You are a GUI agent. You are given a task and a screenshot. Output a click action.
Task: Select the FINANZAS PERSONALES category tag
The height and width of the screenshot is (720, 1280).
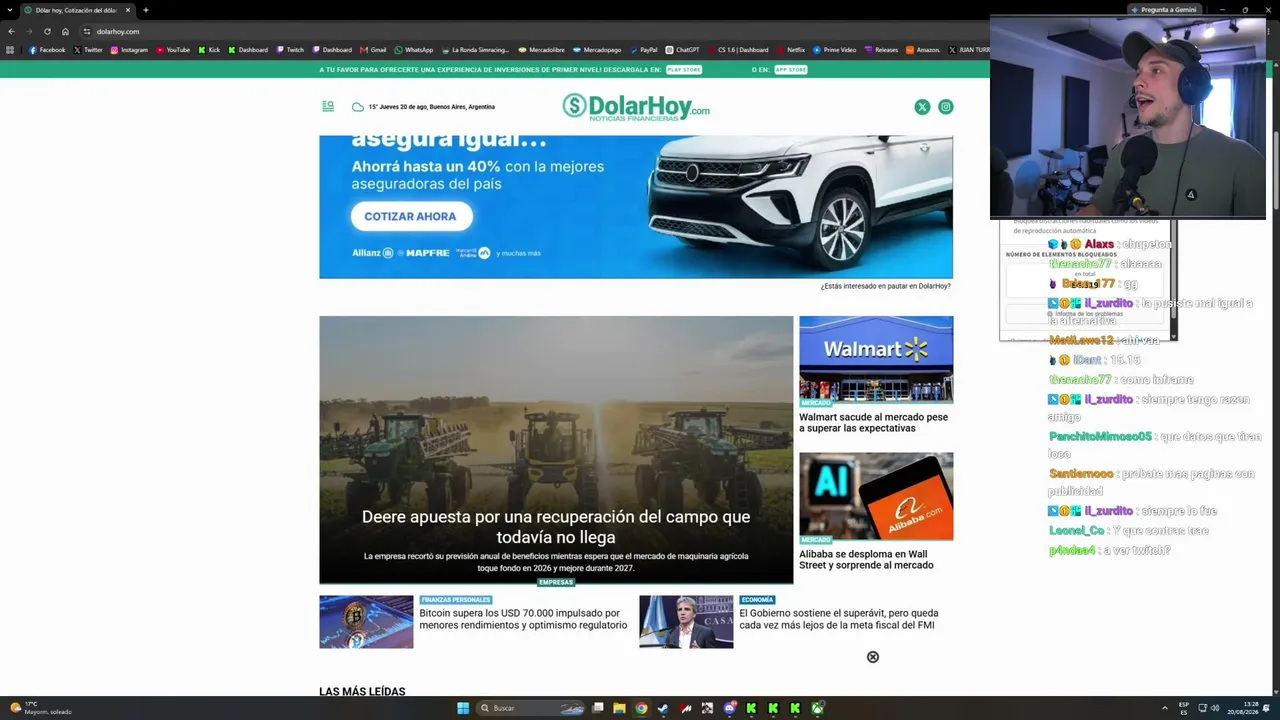click(x=455, y=600)
